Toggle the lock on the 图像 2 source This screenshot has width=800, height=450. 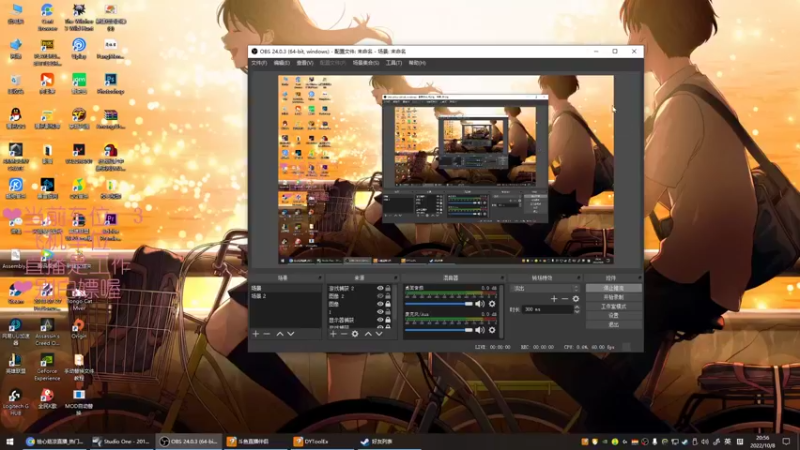click(x=388, y=296)
